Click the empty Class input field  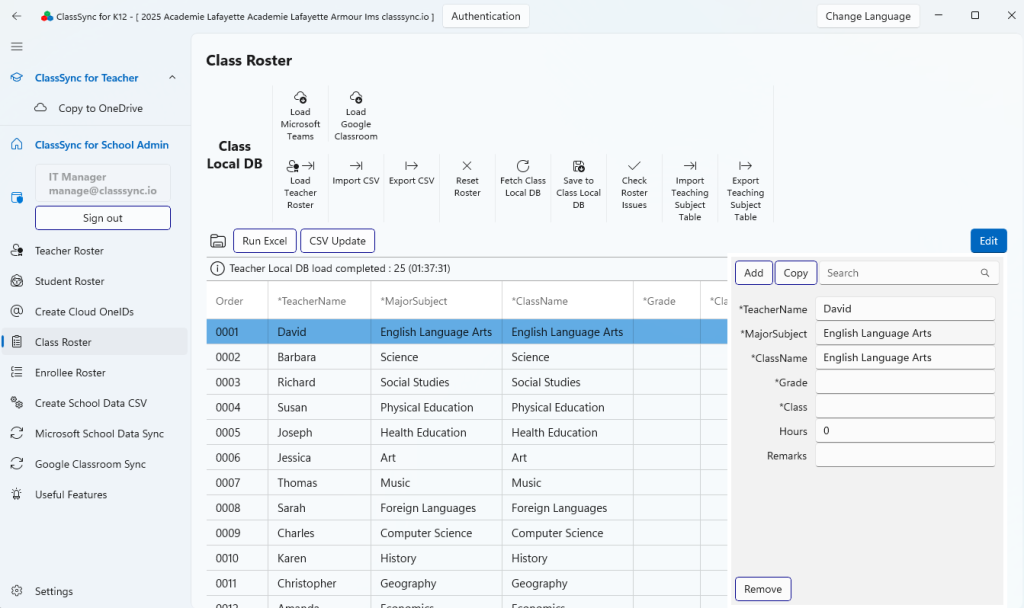pyautogui.click(x=905, y=406)
